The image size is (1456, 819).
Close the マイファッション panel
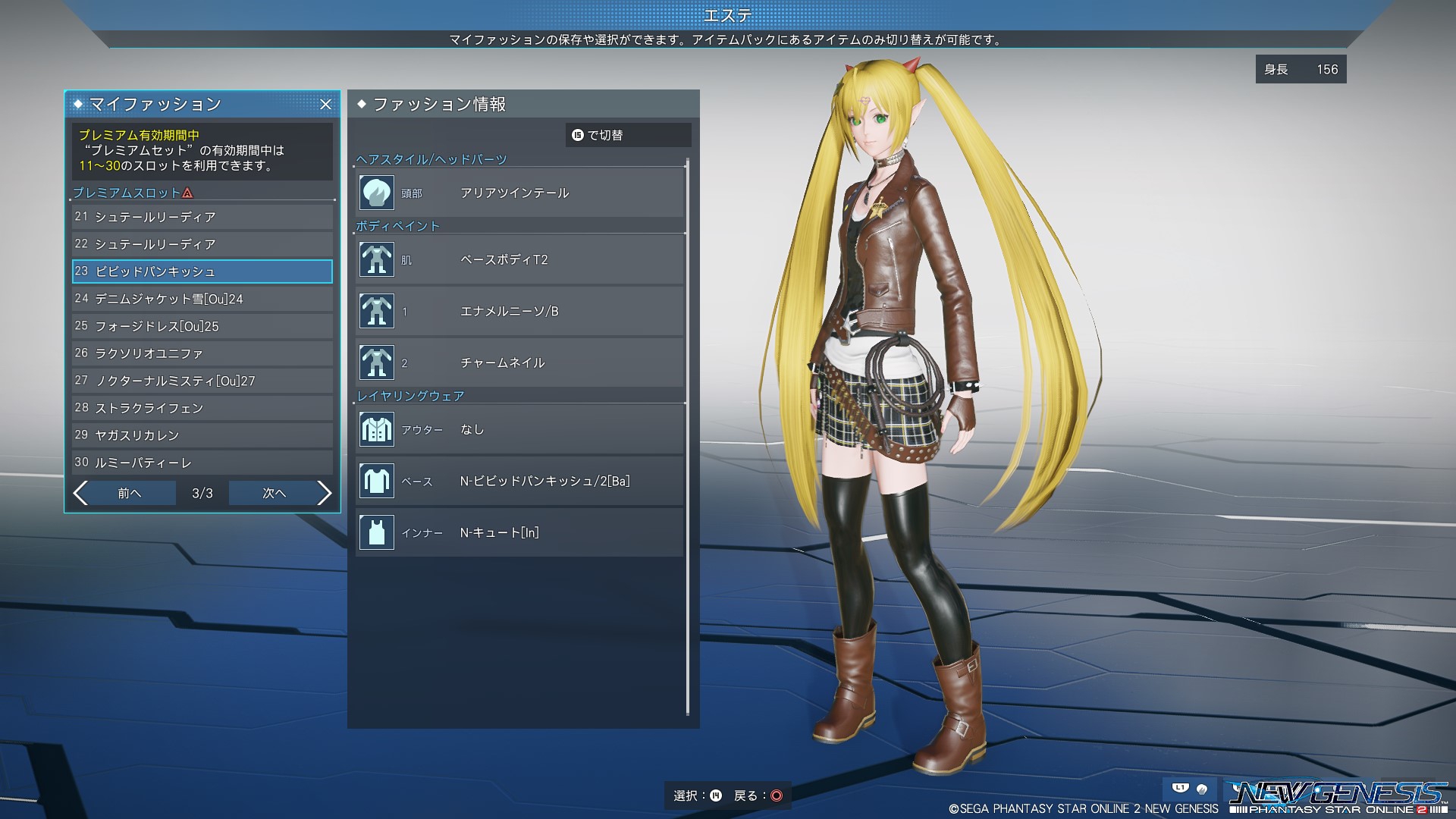coord(325,105)
